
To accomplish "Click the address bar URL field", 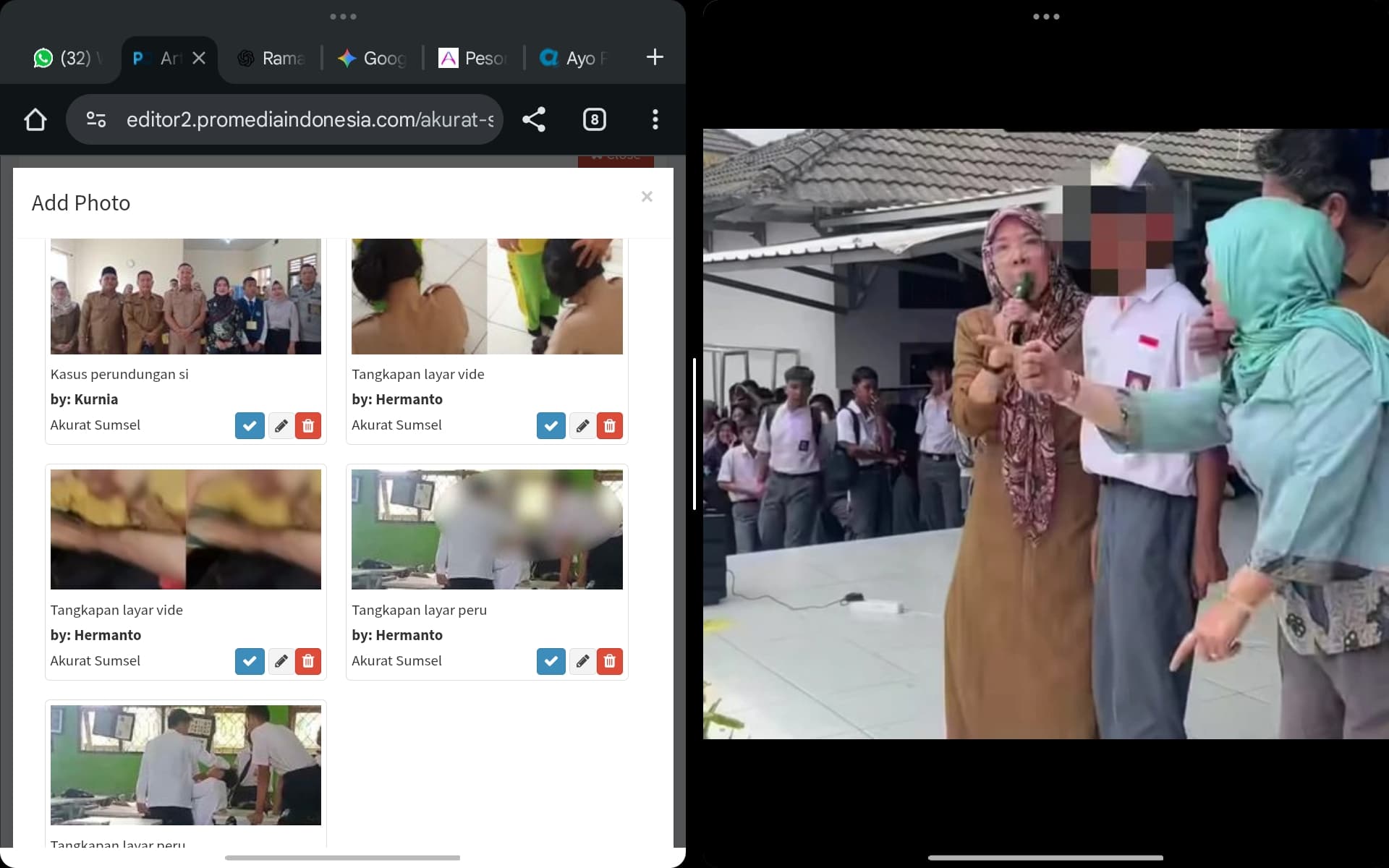I will (x=310, y=119).
